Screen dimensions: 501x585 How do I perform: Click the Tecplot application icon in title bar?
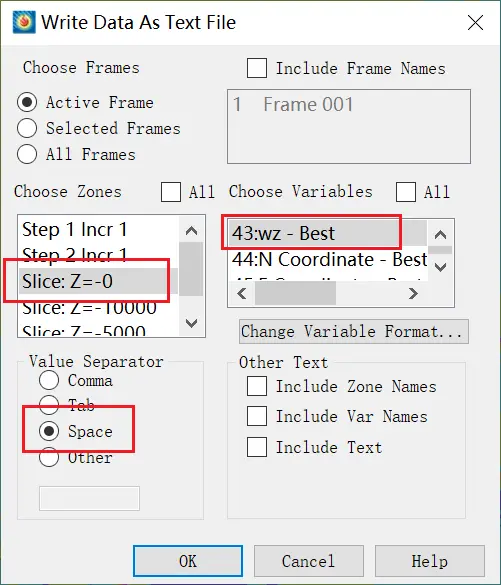pos(24,22)
